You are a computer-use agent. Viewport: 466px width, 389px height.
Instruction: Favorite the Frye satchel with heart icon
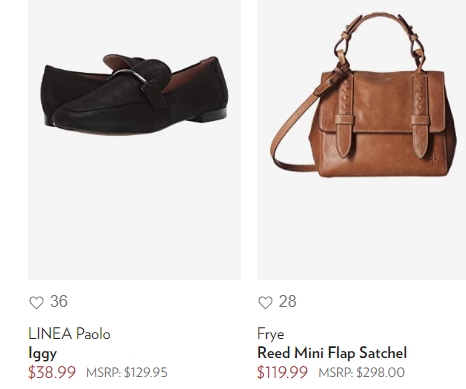265,302
